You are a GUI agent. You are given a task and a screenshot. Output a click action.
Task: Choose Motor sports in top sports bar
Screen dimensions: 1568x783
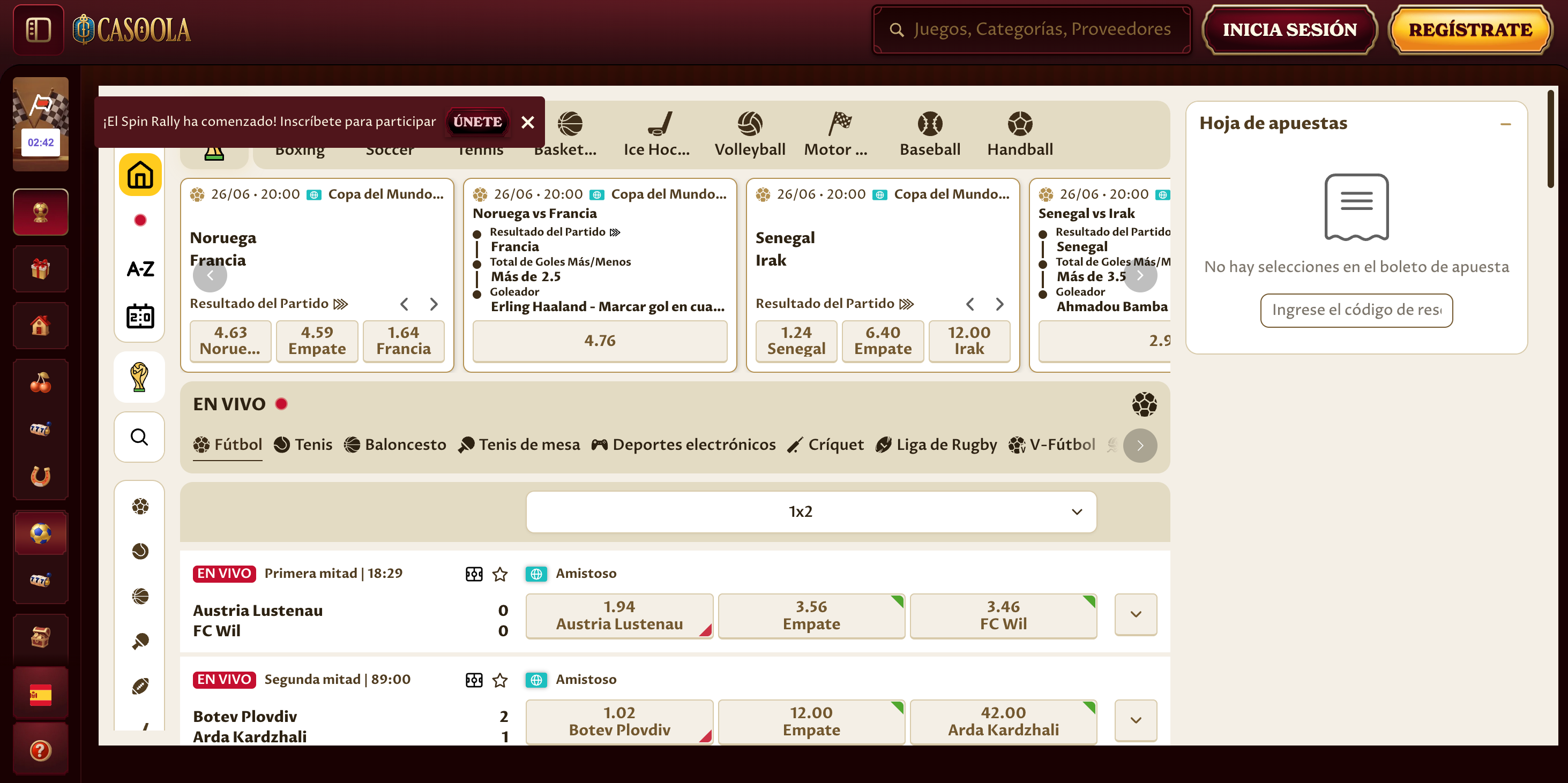(x=837, y=134)
